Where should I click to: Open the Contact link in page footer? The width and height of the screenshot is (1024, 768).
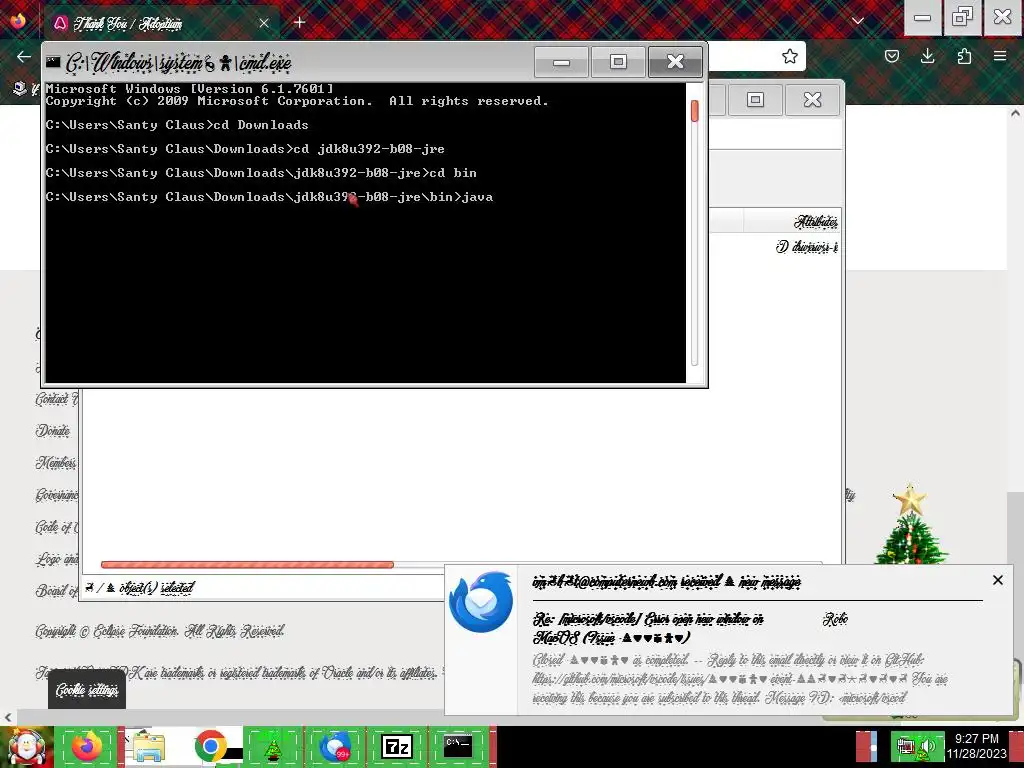(x=57, y=398)
